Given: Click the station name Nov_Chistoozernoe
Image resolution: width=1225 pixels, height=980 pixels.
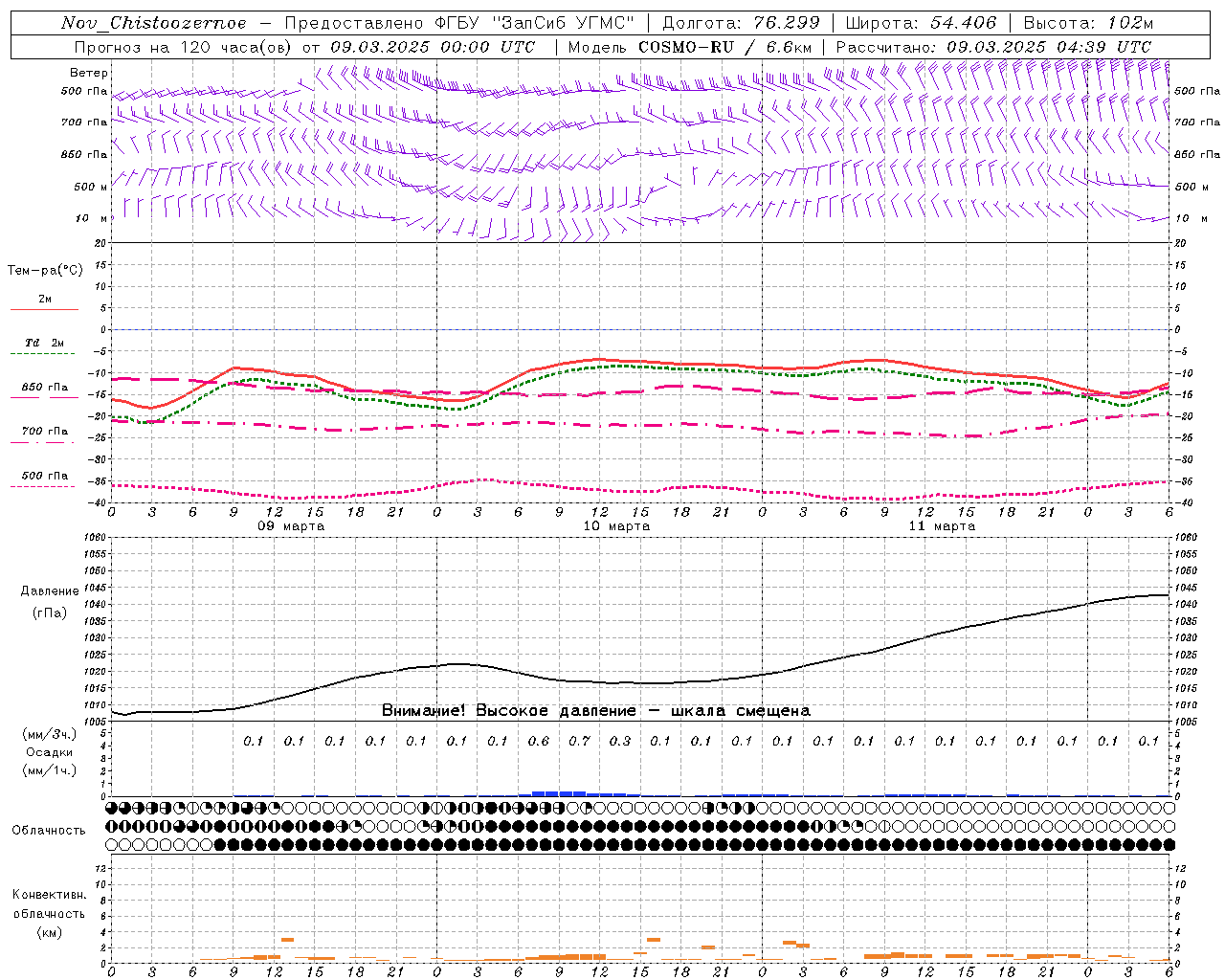Looking at the screenshot, I should 154,23.
